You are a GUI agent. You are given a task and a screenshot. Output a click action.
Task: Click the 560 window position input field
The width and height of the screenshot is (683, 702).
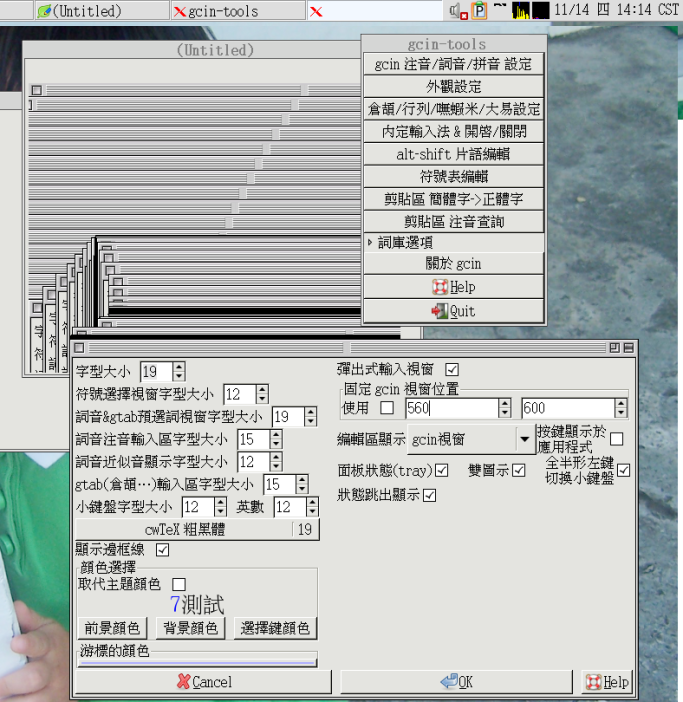point(449,408)
